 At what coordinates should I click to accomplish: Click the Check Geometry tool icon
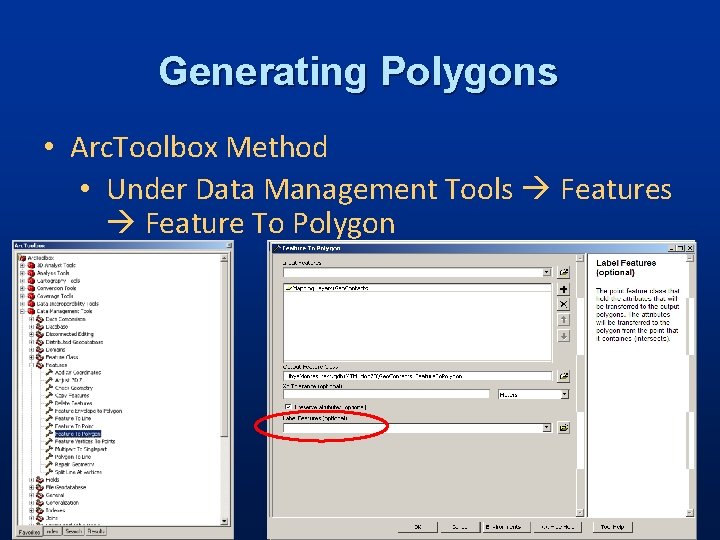click(x=49, y=388)
